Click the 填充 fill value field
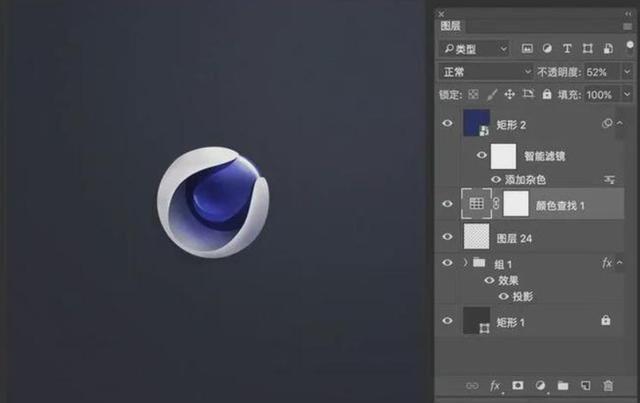Image resolution: width=640 pixels, height=403 pixels. [x=600, y=94]
